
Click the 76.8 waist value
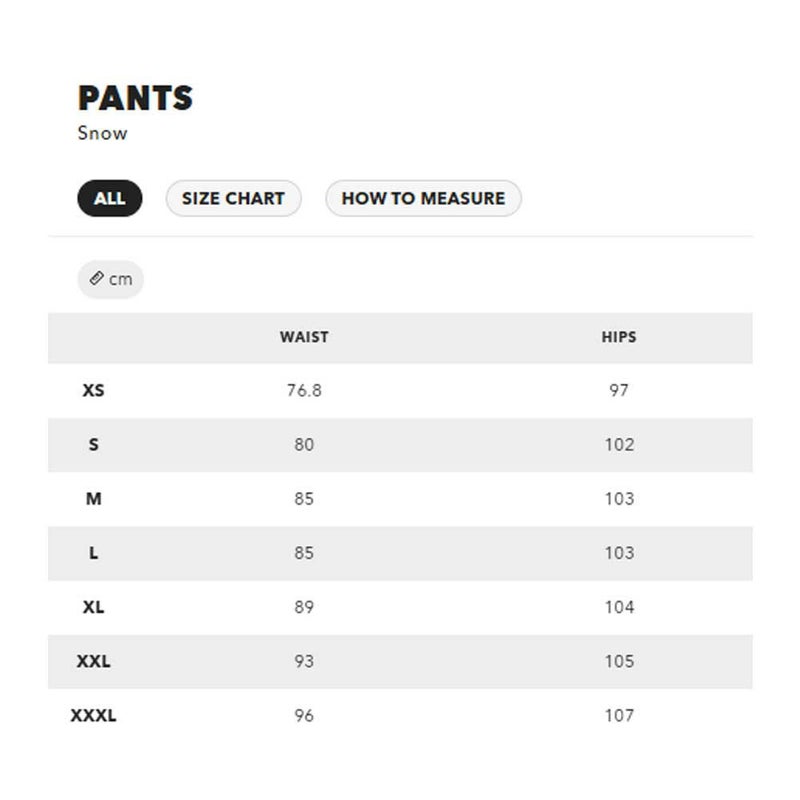304,390
